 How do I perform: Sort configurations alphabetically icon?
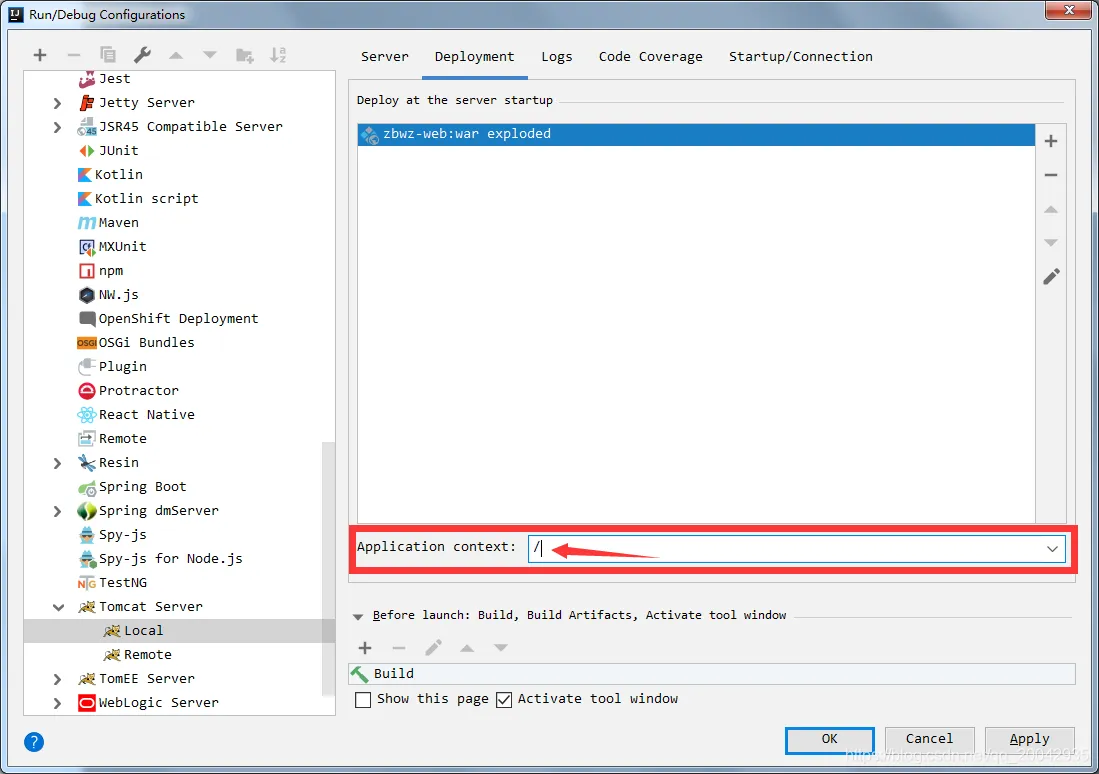pyautogui.click(x=278, y=55)
